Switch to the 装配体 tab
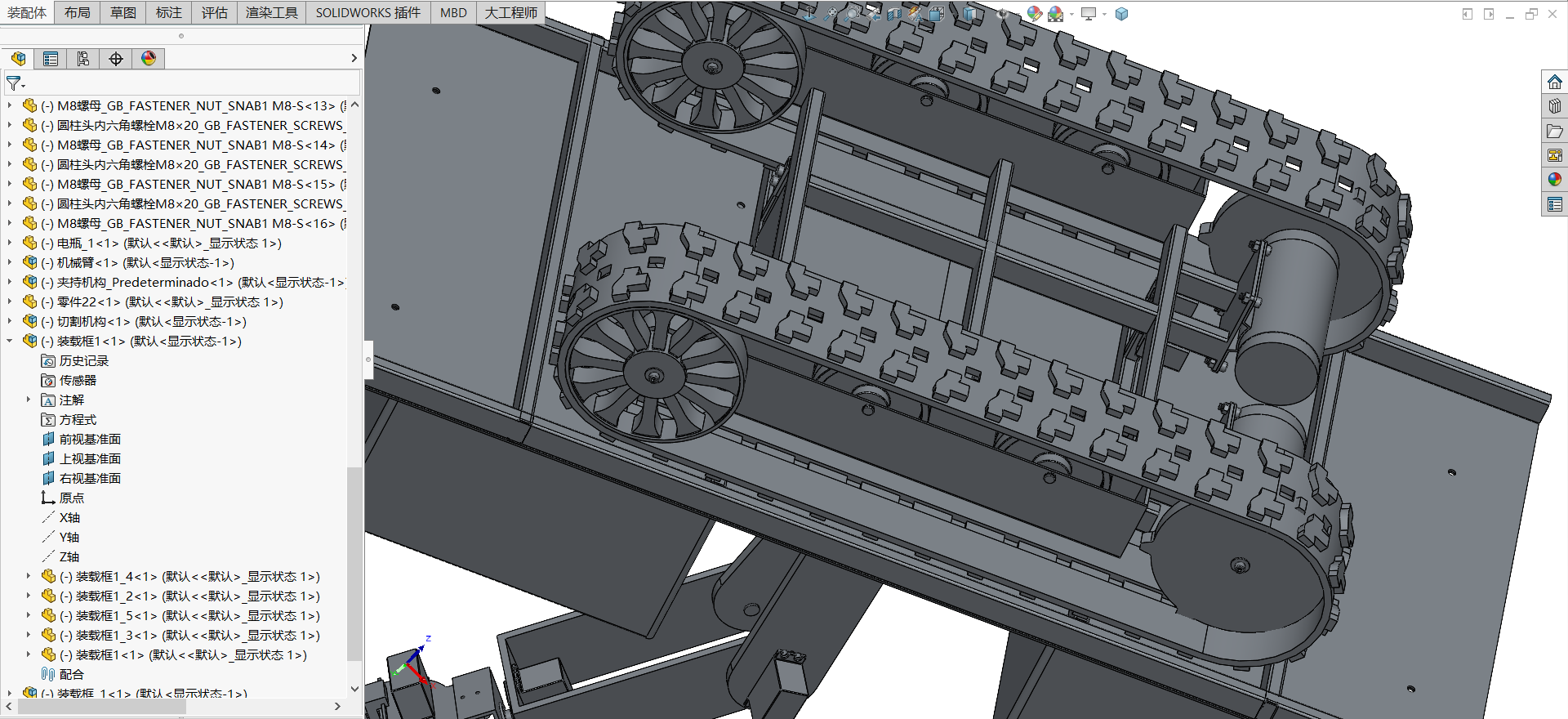1568x719 pixels. point(27,12)
